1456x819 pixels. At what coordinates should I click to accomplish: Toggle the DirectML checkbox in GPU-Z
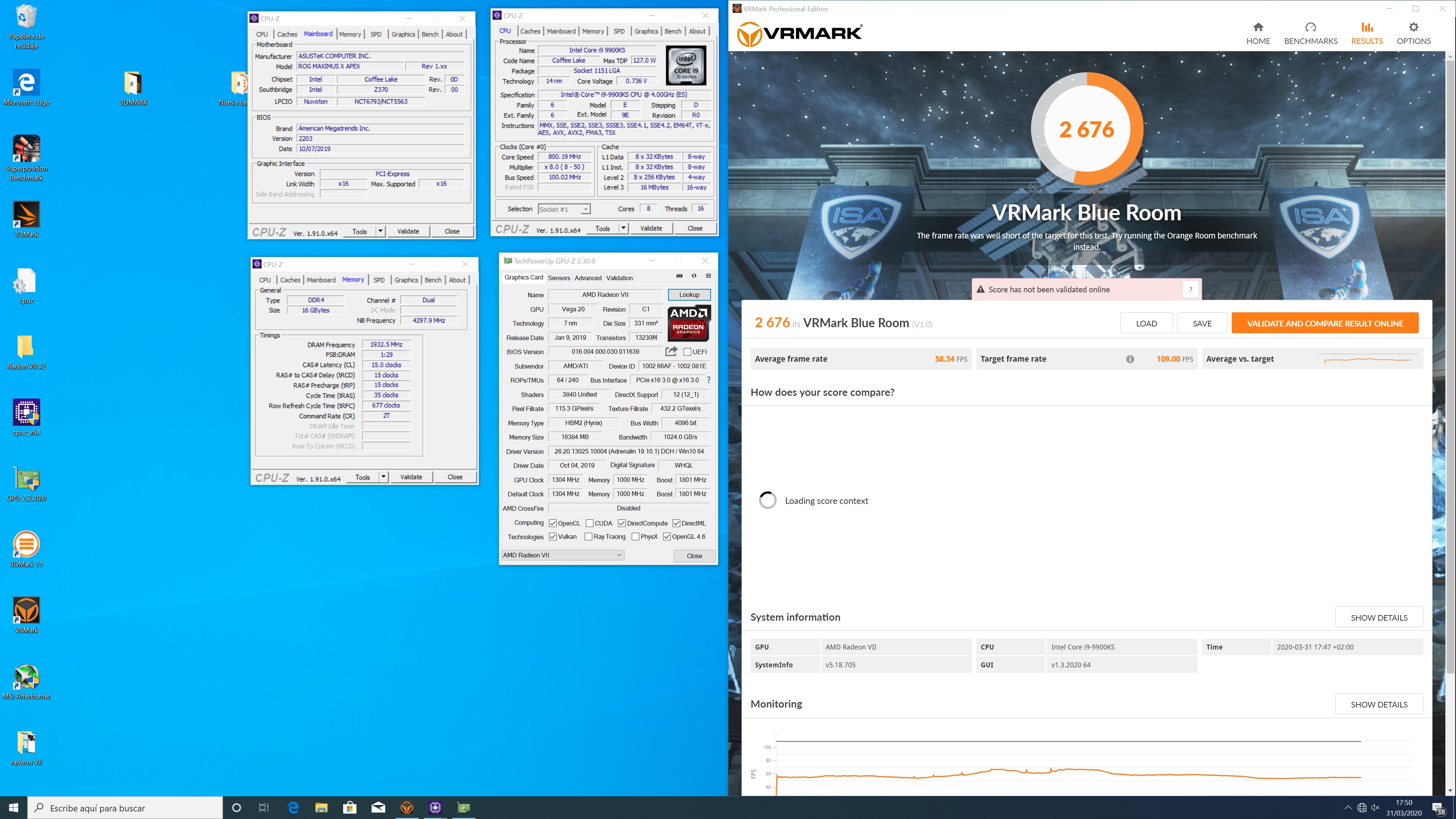click(x=676, y=523)
